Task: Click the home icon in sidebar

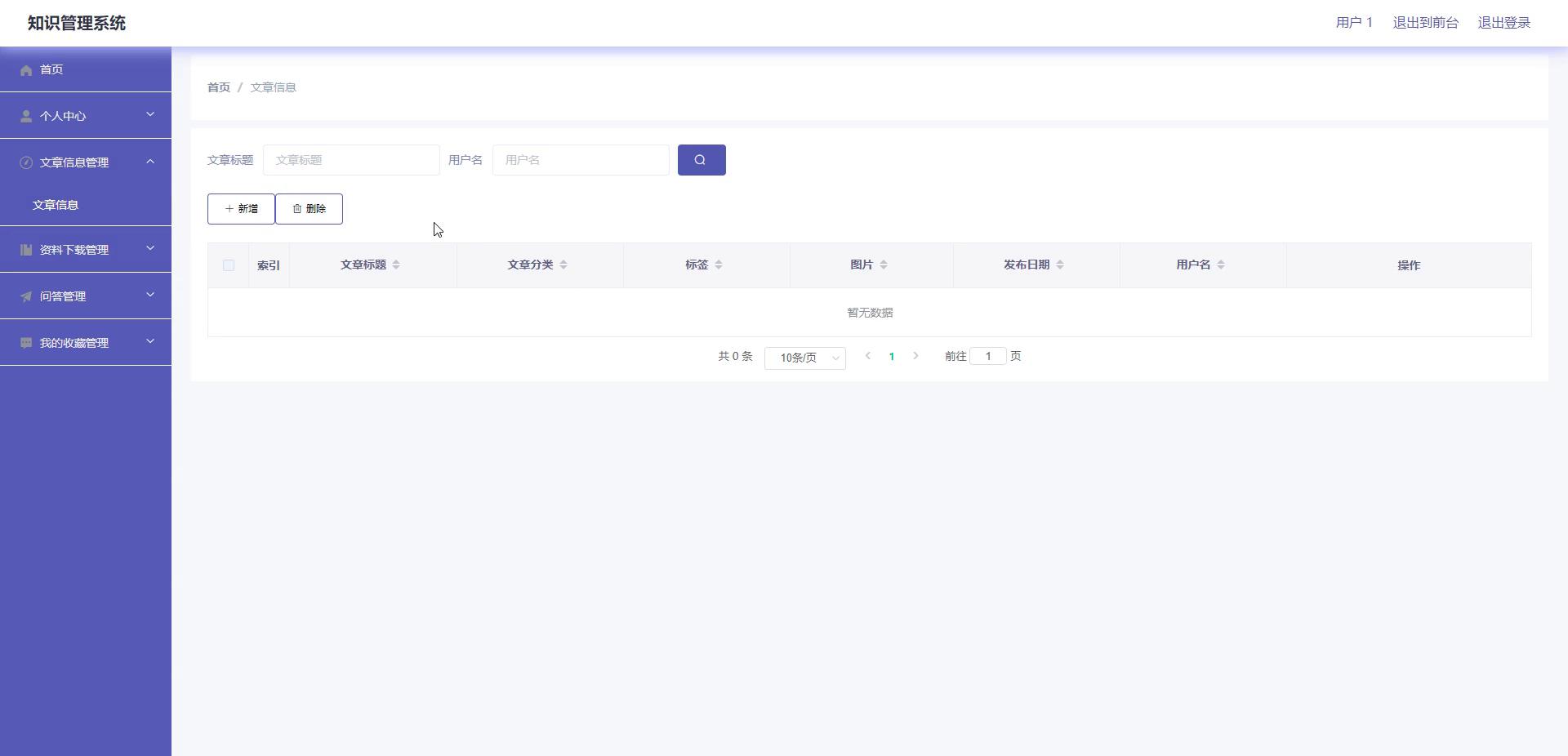Action: (x=26, y=70)
